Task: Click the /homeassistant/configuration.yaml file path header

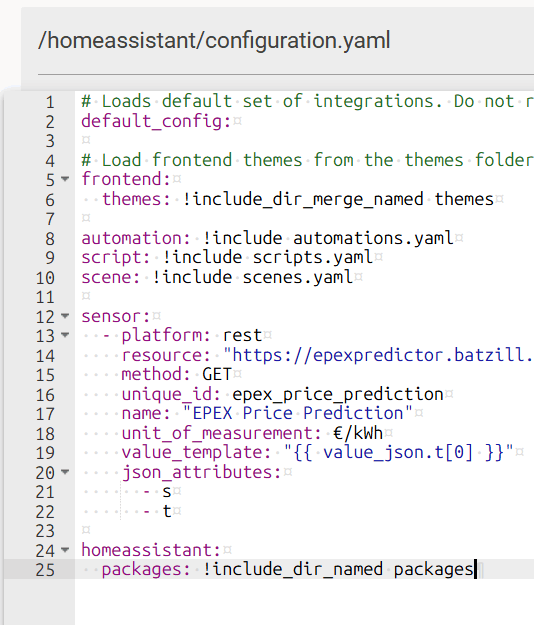Action: coord(214,41)
